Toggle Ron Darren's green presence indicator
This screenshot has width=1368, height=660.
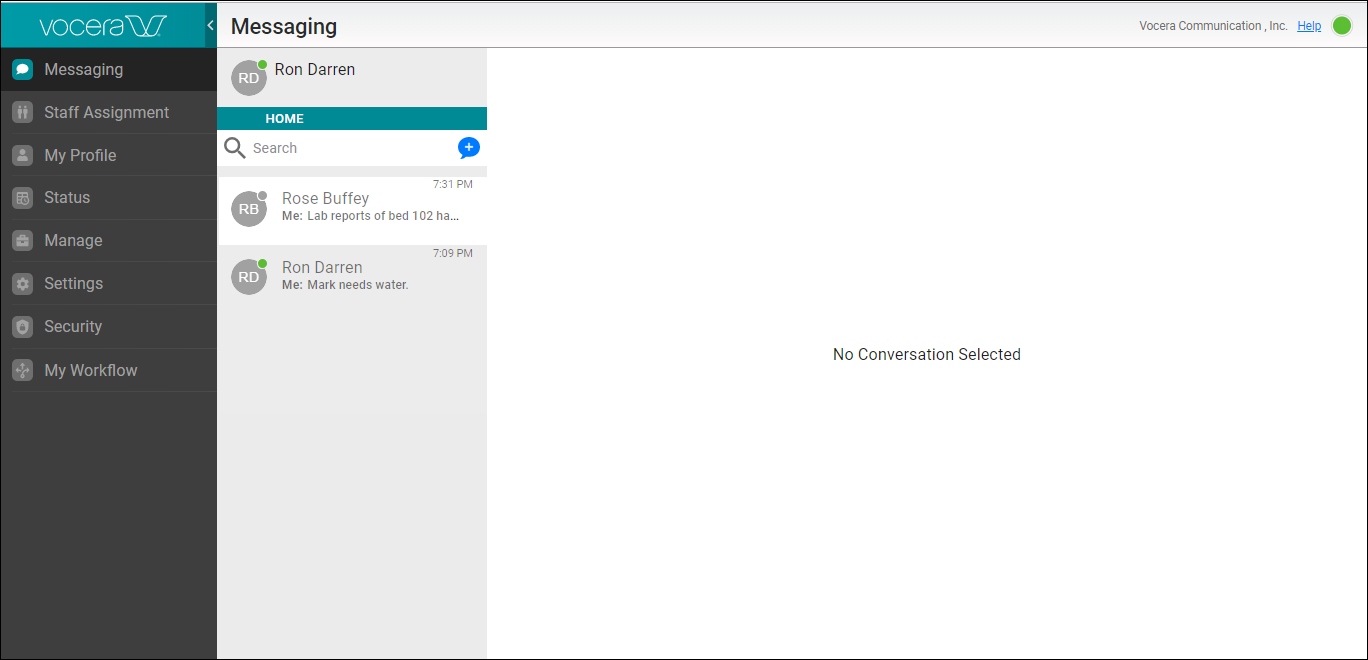point(261,63)
